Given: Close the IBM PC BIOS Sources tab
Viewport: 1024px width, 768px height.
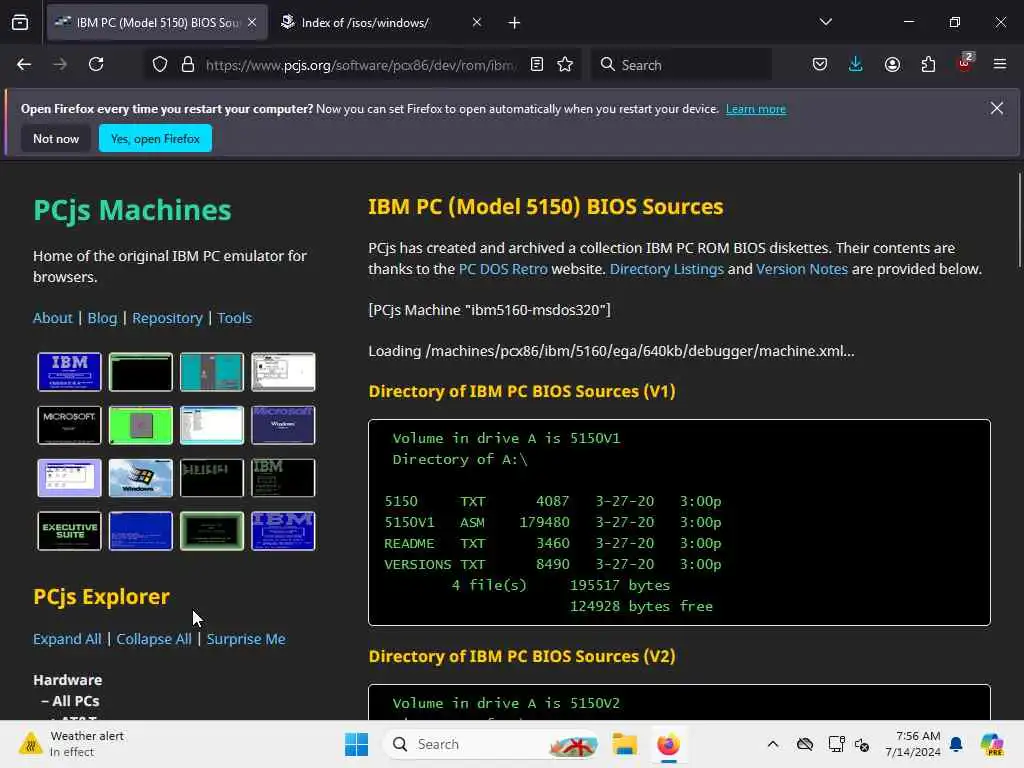Looking at the screenshot, I should pos(252,22).
